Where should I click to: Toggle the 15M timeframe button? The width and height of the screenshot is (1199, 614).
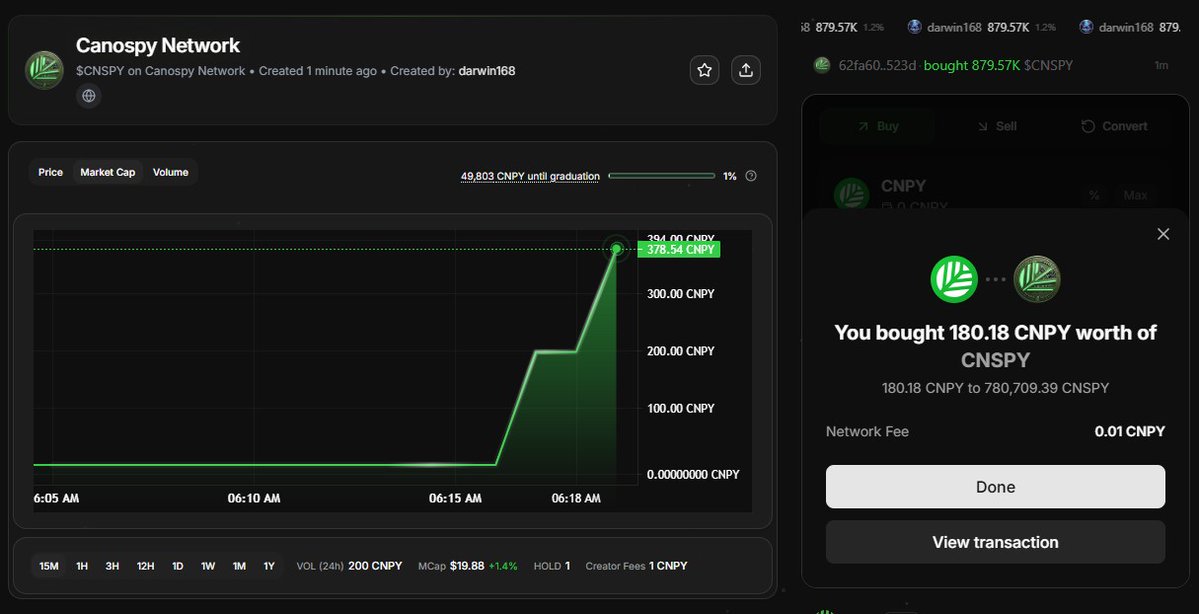(48, 565)
